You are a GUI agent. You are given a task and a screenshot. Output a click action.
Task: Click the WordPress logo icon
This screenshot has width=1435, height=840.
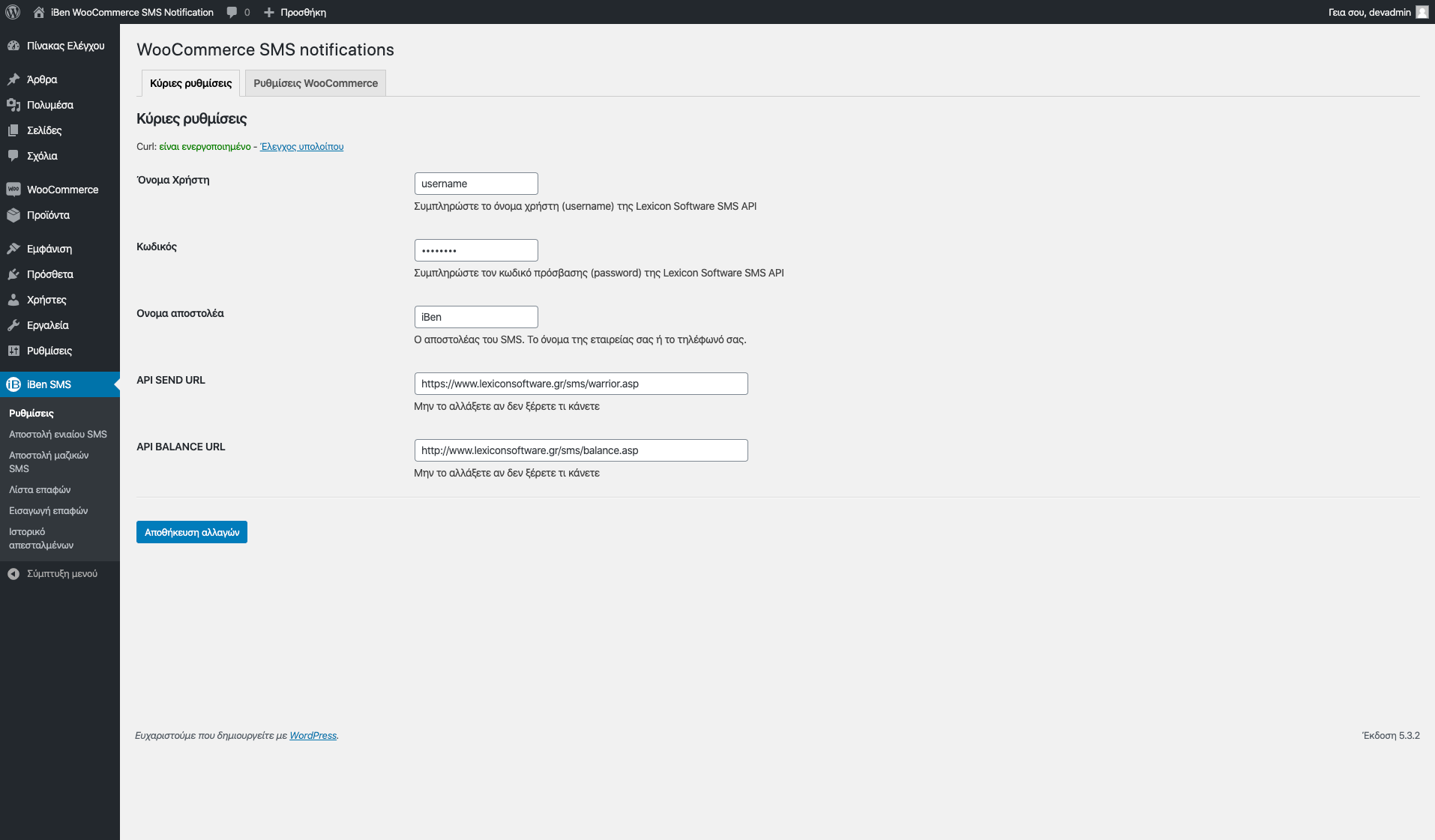click(x=13, y=12)
